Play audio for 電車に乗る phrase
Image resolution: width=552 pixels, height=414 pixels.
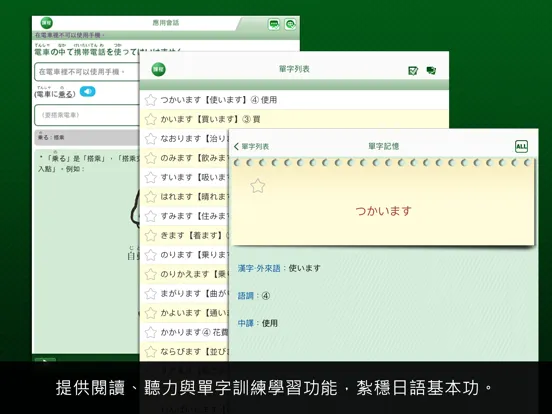point(87,92)
